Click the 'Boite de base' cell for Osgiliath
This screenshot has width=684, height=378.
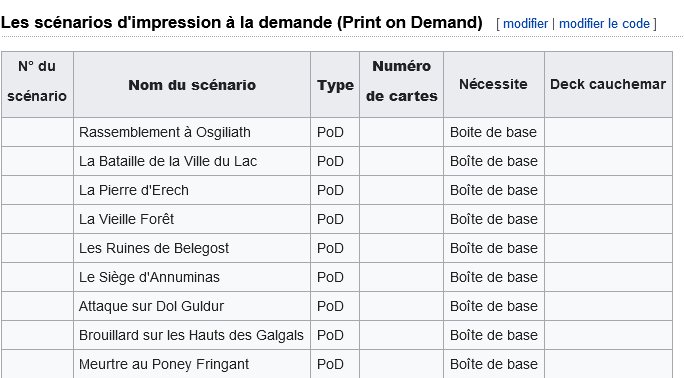click(494, 132)
